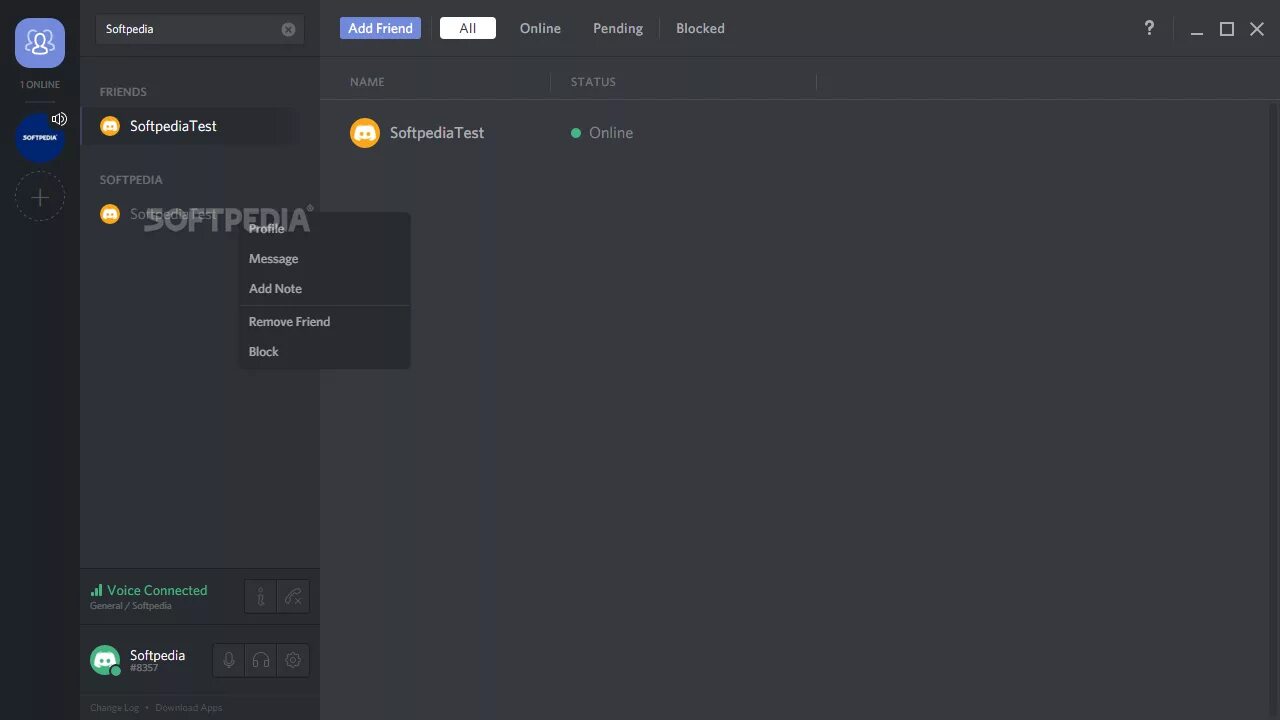Mute the microphone
The height and width of the screenshot is (720, 1280).
pos(228,660)
